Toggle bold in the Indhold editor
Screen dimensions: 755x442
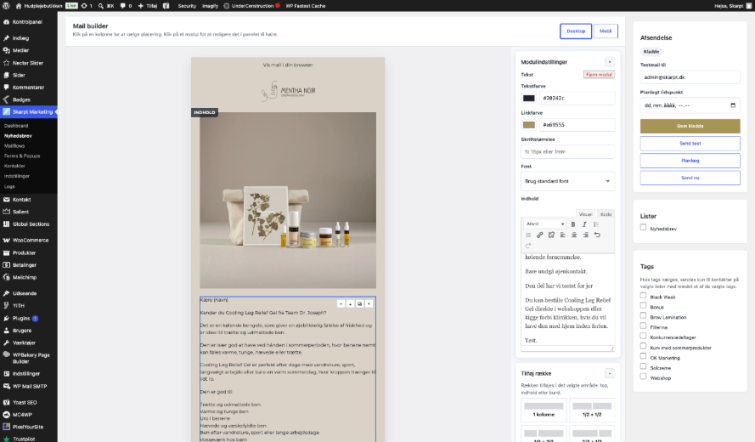[x=573, y=224]
